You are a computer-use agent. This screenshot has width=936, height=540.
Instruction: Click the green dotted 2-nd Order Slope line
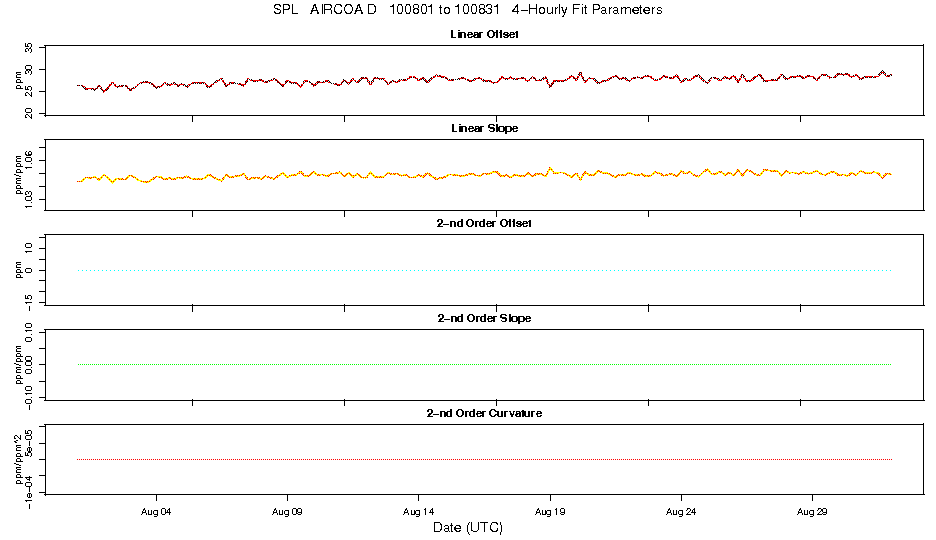coord(484,364)
